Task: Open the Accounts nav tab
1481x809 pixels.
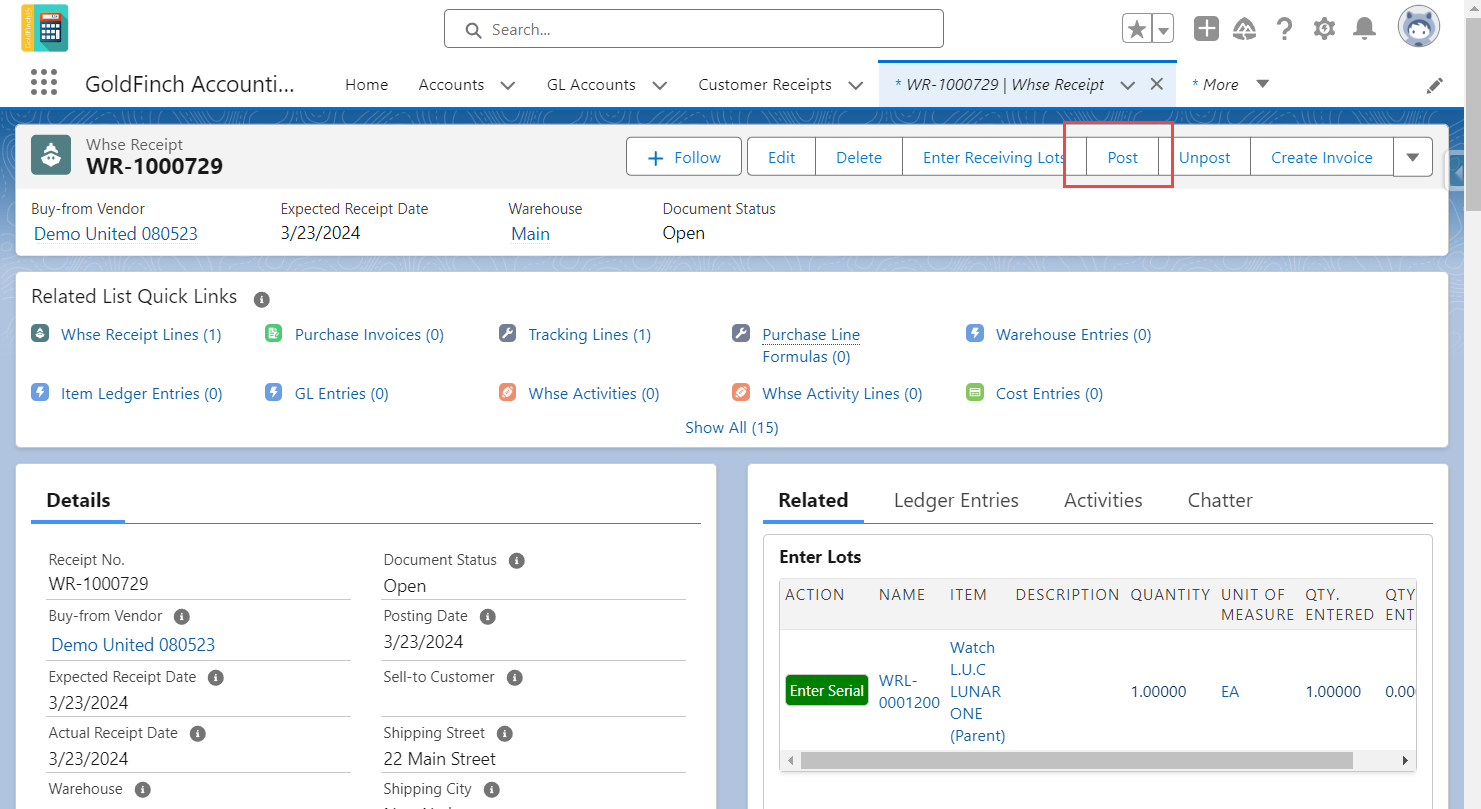Action: [451, 85]
